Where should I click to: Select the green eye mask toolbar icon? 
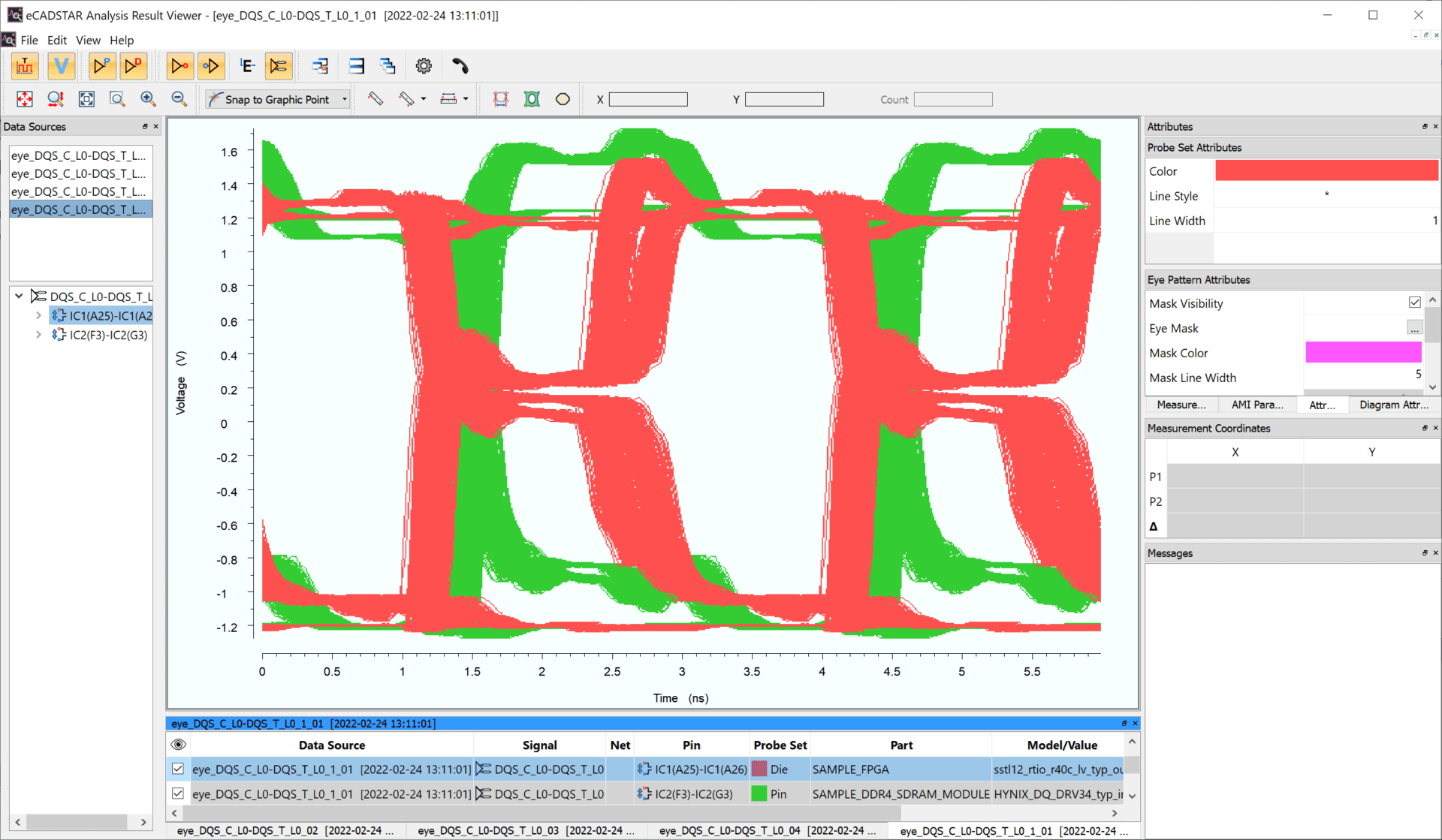(532, 98)
